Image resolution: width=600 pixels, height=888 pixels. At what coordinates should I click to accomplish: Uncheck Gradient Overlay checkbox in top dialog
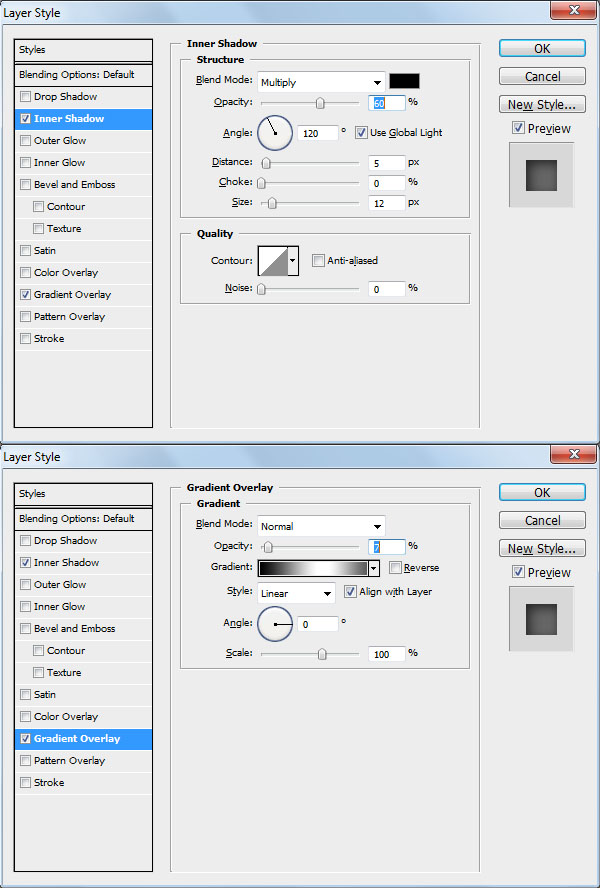(25, 294)
